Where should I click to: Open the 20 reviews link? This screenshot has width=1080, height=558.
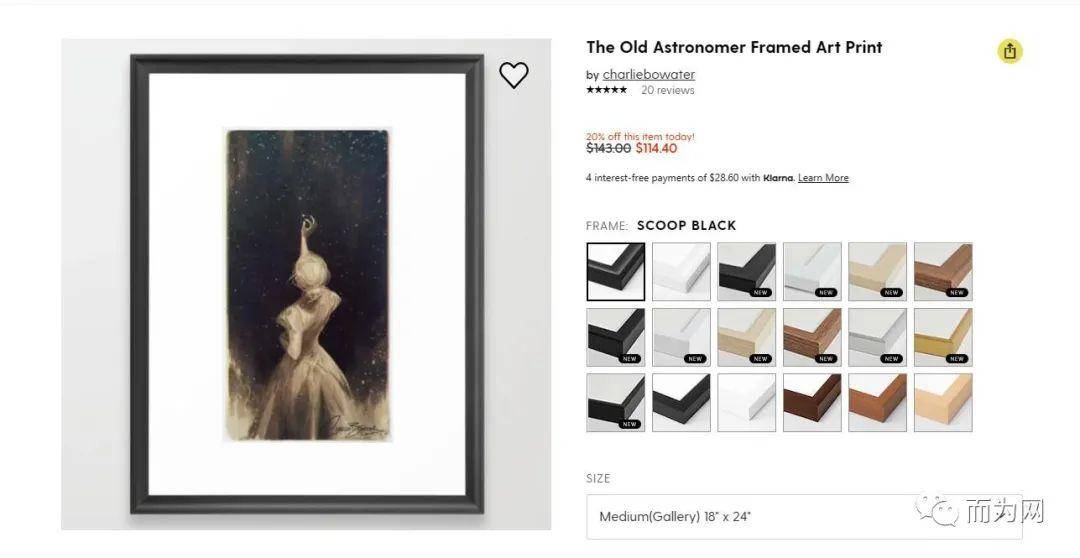[667, 90]
